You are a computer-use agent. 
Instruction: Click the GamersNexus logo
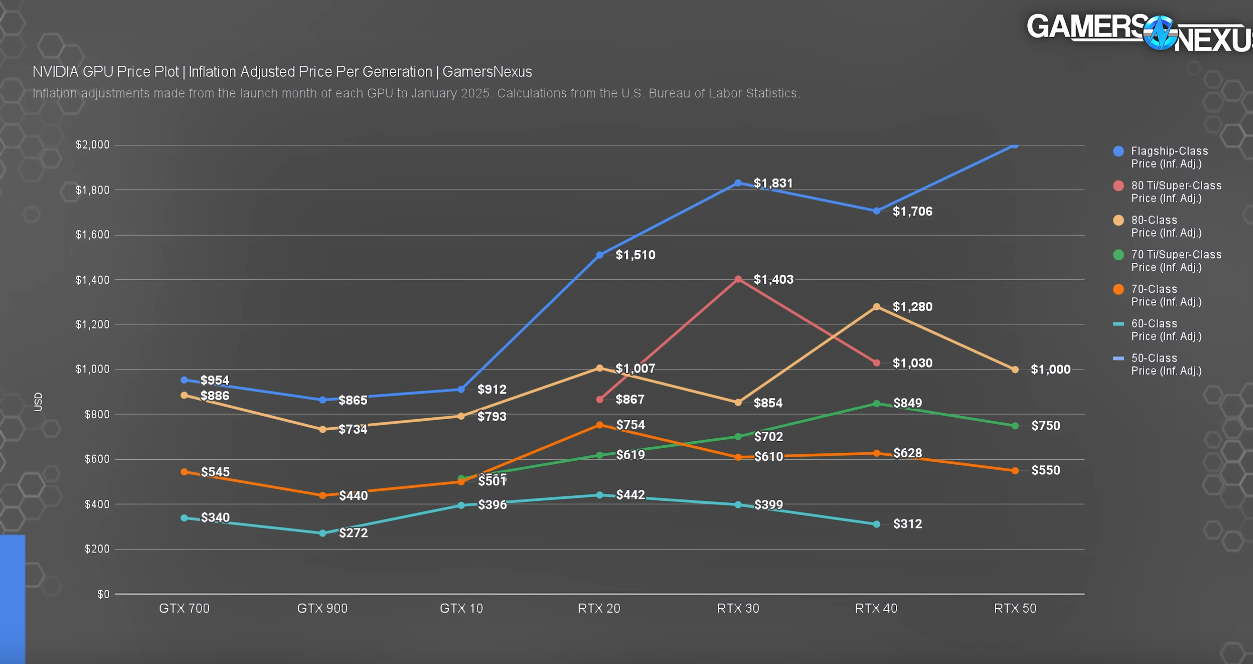[x=1140, y=32]
